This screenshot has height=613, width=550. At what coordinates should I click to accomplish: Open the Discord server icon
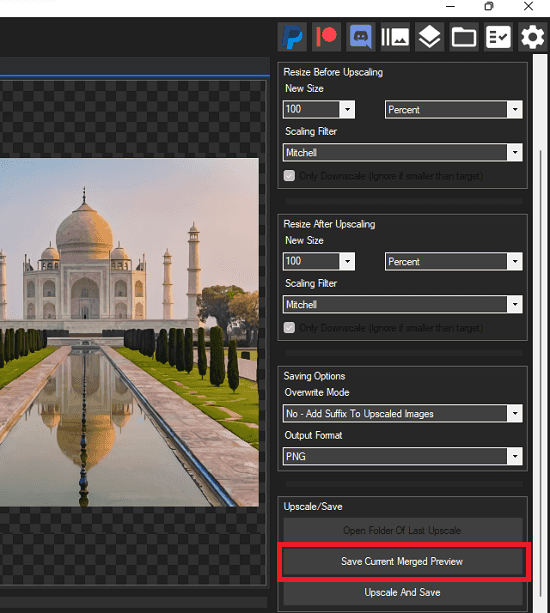tap(361, 37)
